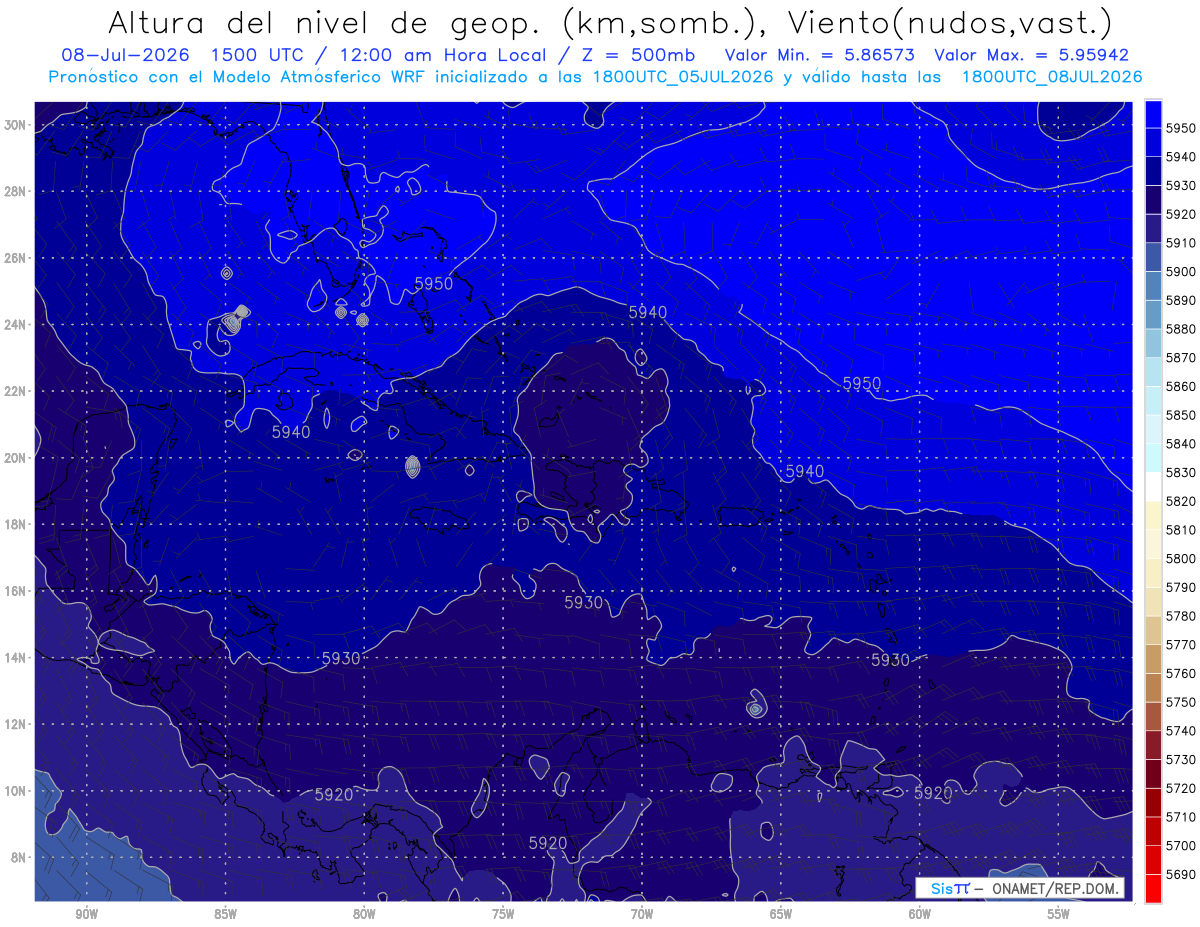Viewport: 1200px width, 927px height.
Task: Click the '24N' latitude axis label
Action: pos(15,325)
